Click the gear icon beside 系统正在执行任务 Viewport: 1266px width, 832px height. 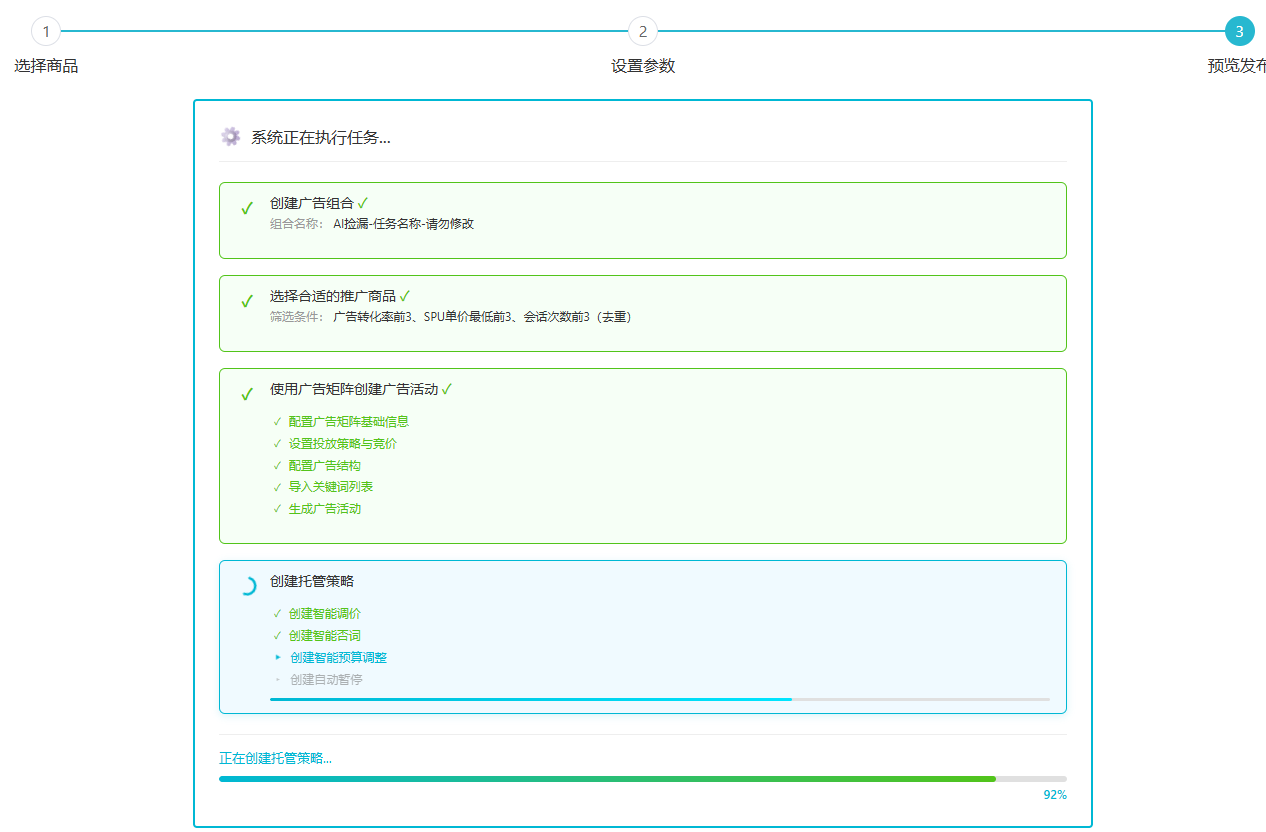coord(231,137)
